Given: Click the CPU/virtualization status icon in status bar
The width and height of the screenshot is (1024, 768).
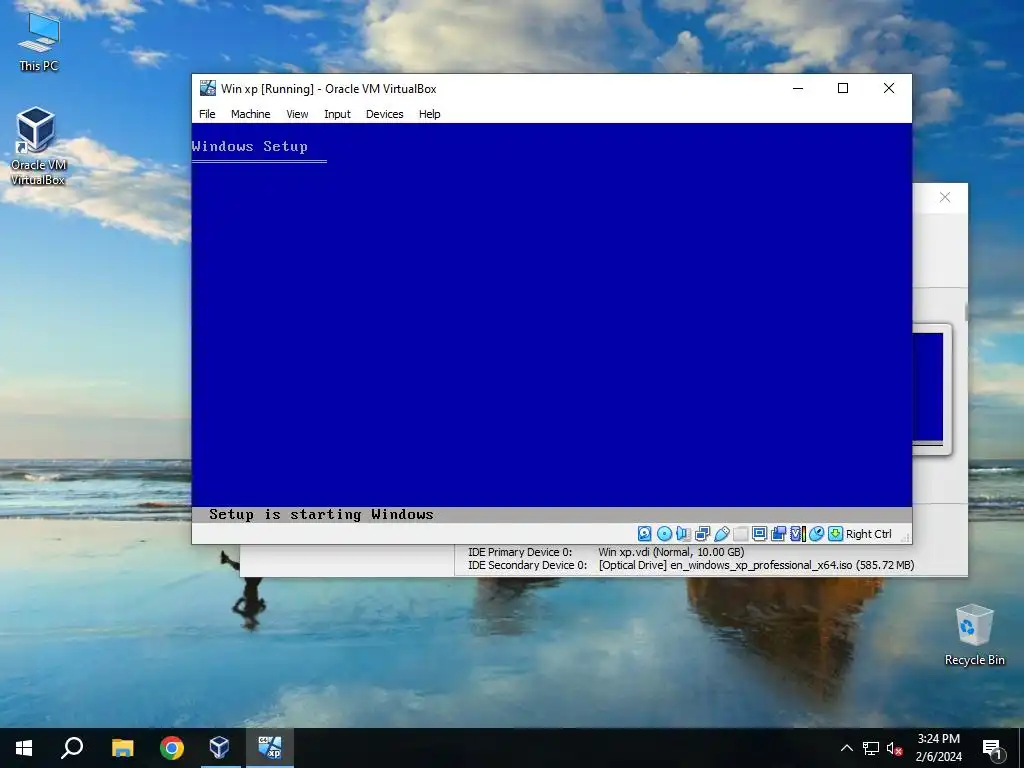Looking at the screenshot, I should pyautogui.click(x=797, y=534).
